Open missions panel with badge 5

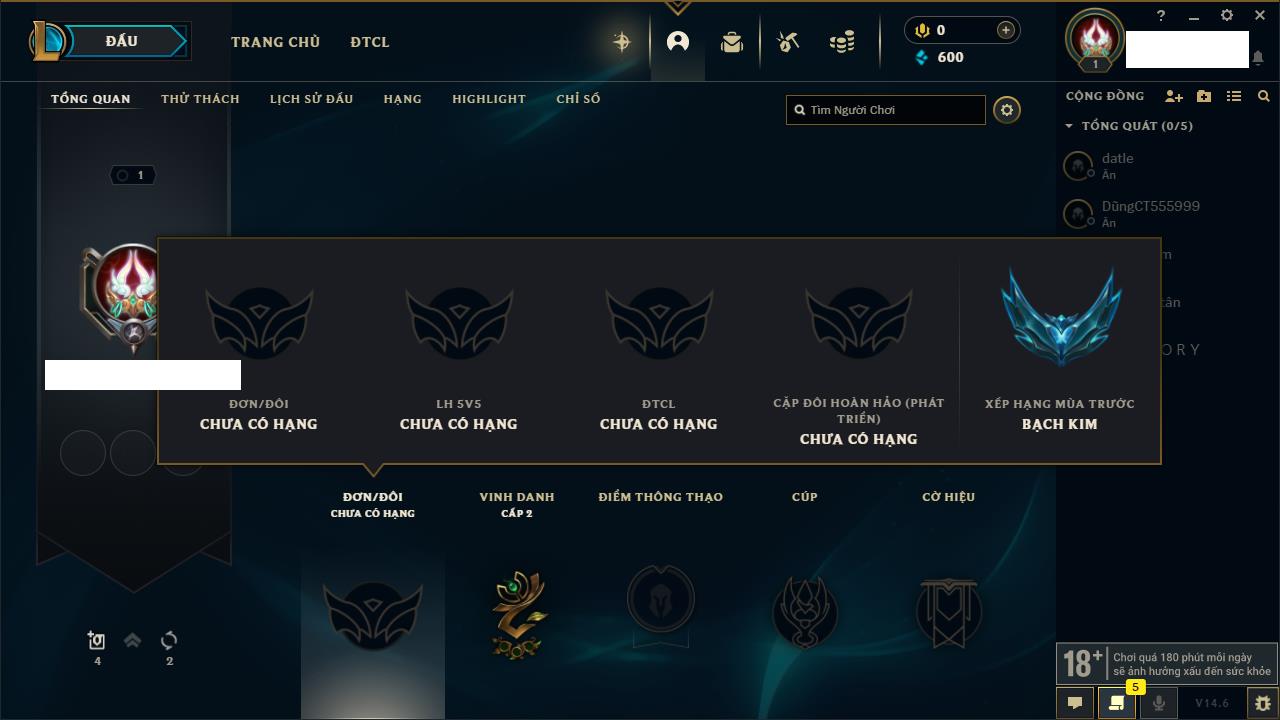coord(1117,703)
